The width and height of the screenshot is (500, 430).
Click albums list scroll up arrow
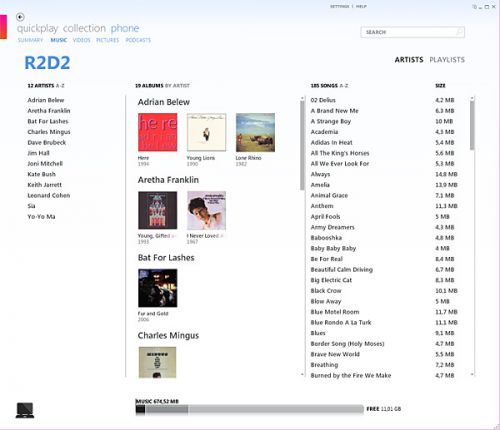pyautogui.click(x=302, y=99)
